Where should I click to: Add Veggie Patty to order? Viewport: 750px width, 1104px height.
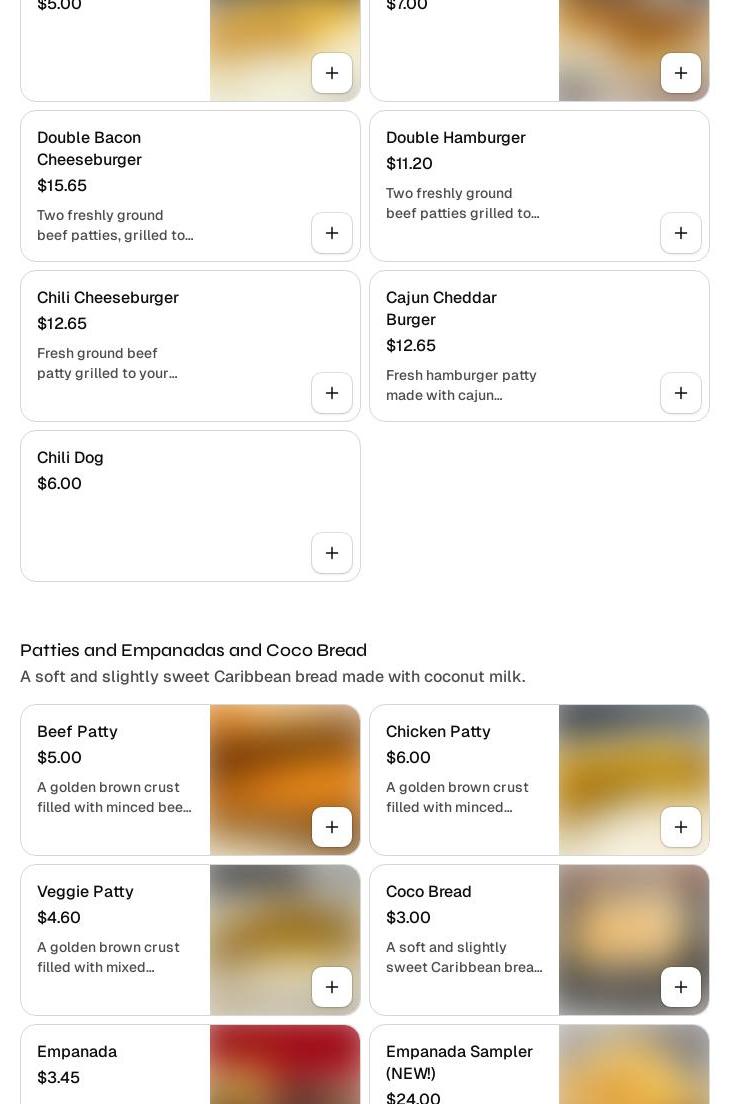(332, 987)
